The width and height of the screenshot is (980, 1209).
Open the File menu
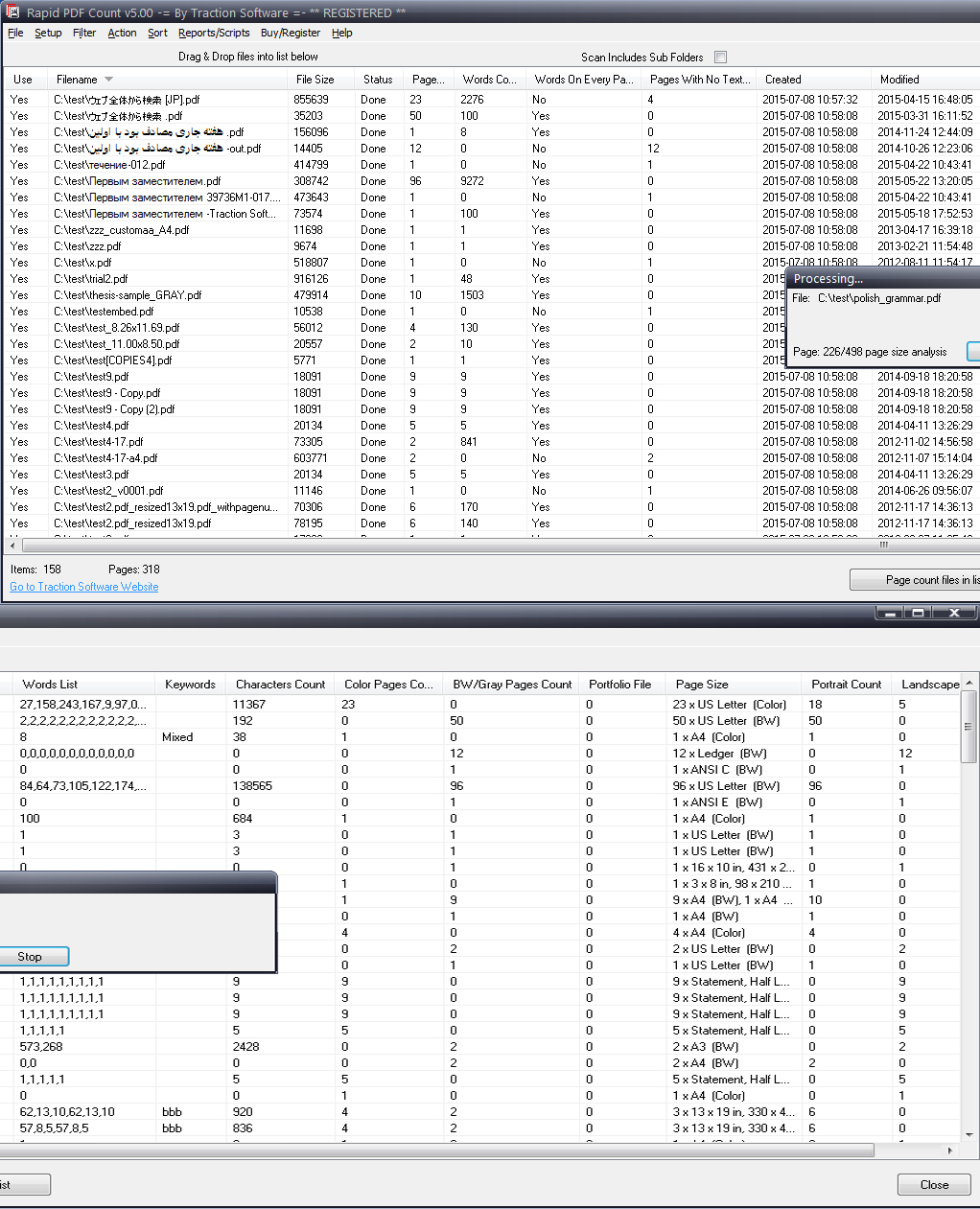tap(15, 33)
